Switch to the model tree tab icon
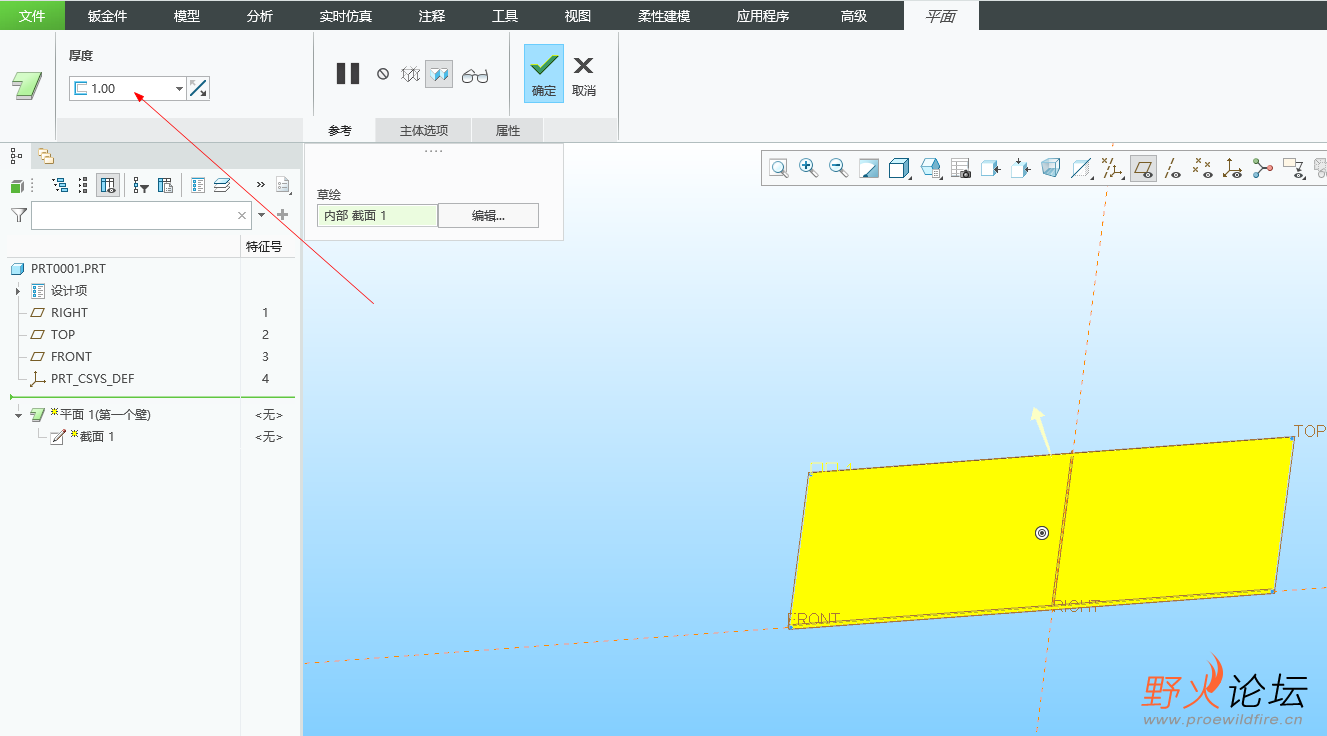Image resolution: width=1327 pixels, height=736 pixels. point(16,155)
